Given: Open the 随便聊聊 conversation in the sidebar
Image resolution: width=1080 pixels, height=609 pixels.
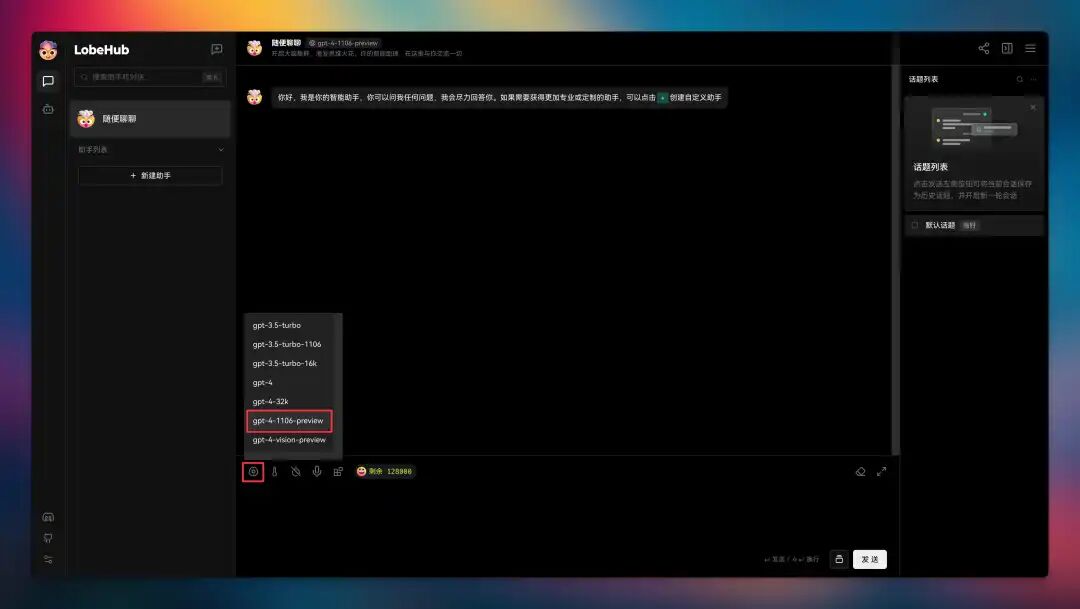Looking at the screenshot, I should click(x=150, y=118).
